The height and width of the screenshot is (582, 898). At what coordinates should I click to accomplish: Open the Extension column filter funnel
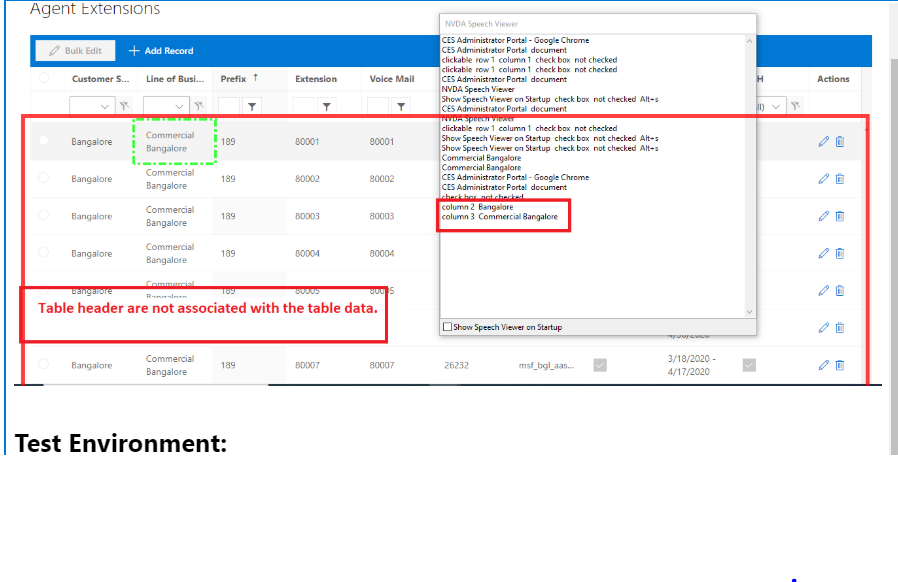pos(326,107)
